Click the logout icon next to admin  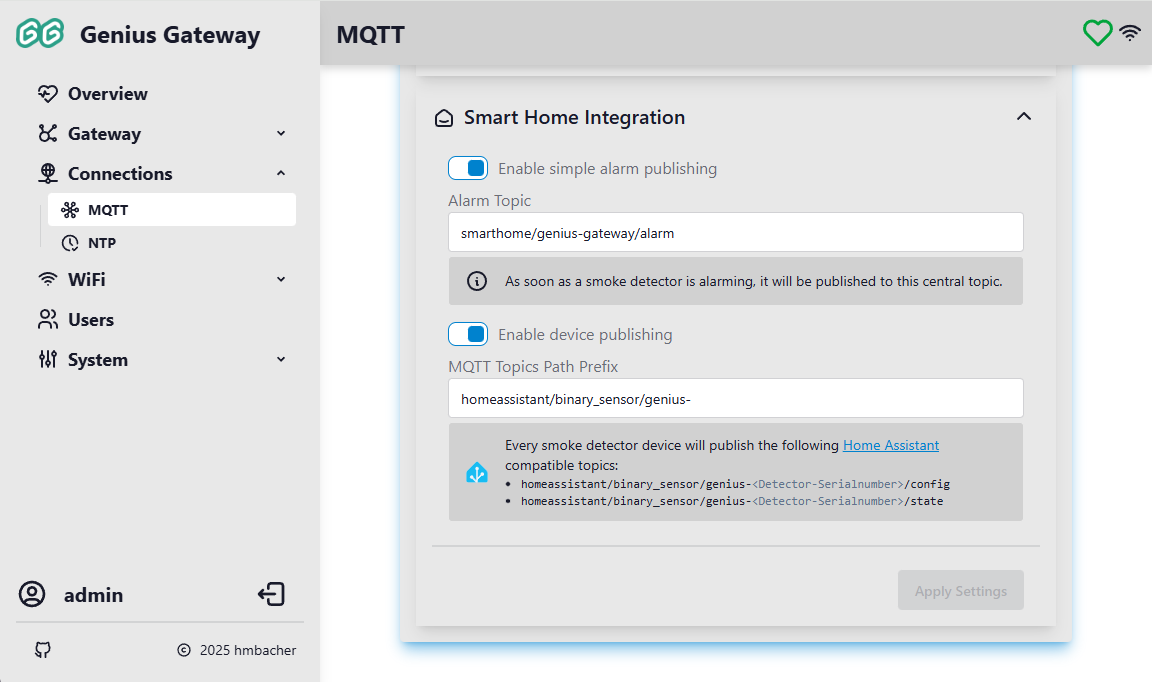pos(271,595)
